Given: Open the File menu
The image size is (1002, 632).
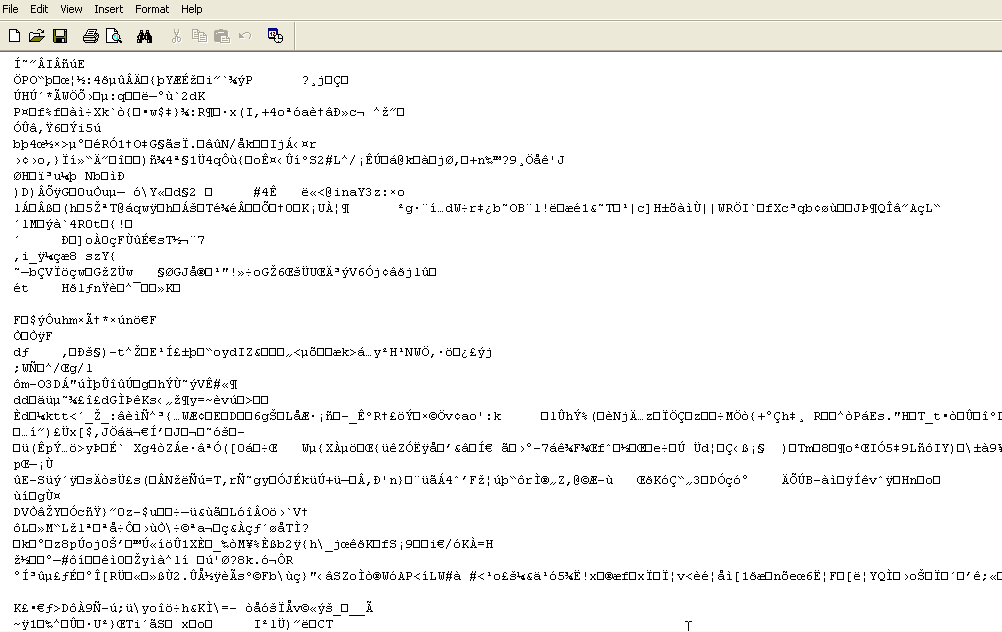Looking at the screenshot, I should (10, 9).
